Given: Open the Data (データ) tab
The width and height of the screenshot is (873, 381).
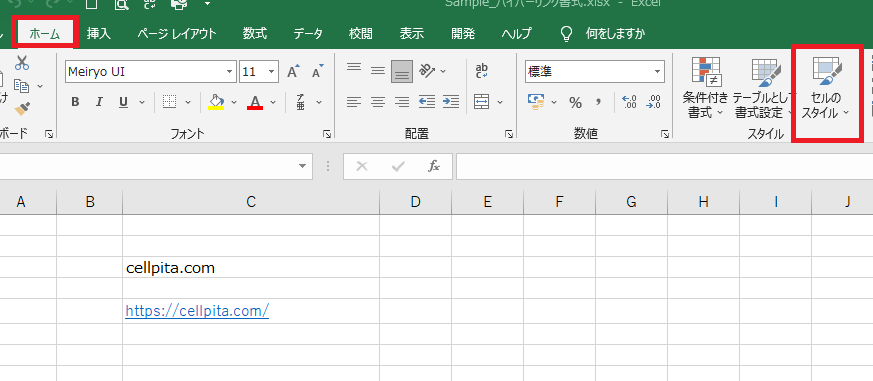Looking at the screenshot, I should tap(308, 33).
